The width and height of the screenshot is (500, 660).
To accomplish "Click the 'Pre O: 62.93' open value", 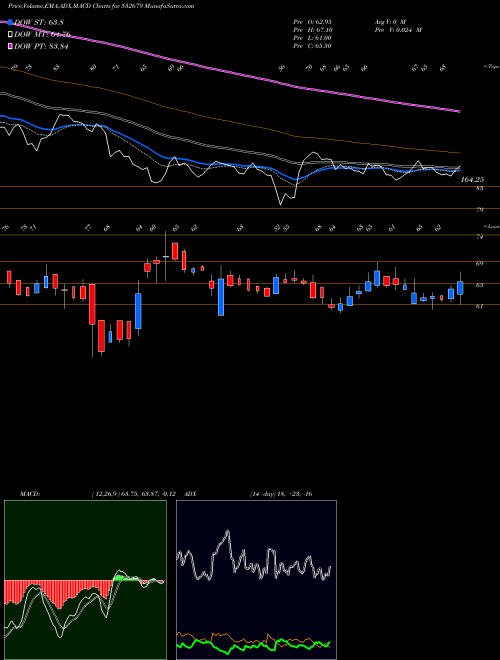I will (312, 21).
